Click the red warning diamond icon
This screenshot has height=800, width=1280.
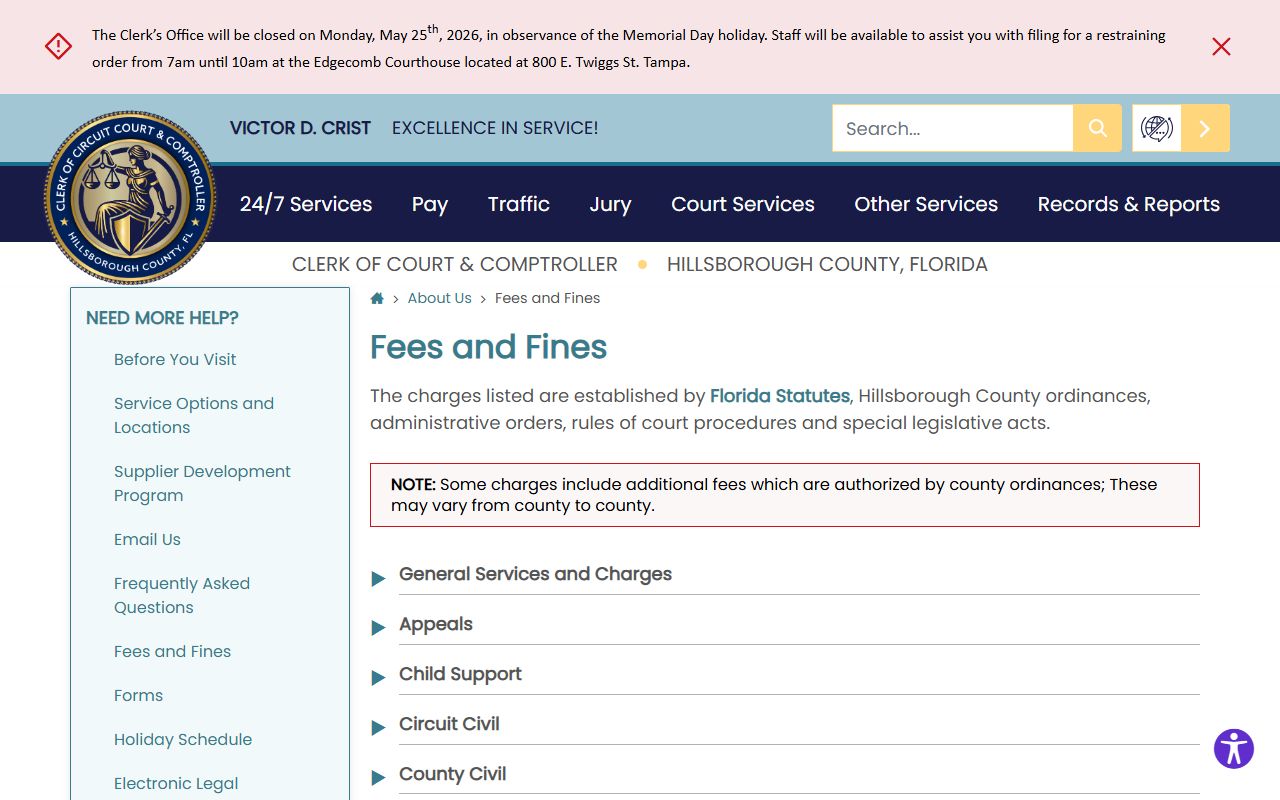tap(59, 46)
